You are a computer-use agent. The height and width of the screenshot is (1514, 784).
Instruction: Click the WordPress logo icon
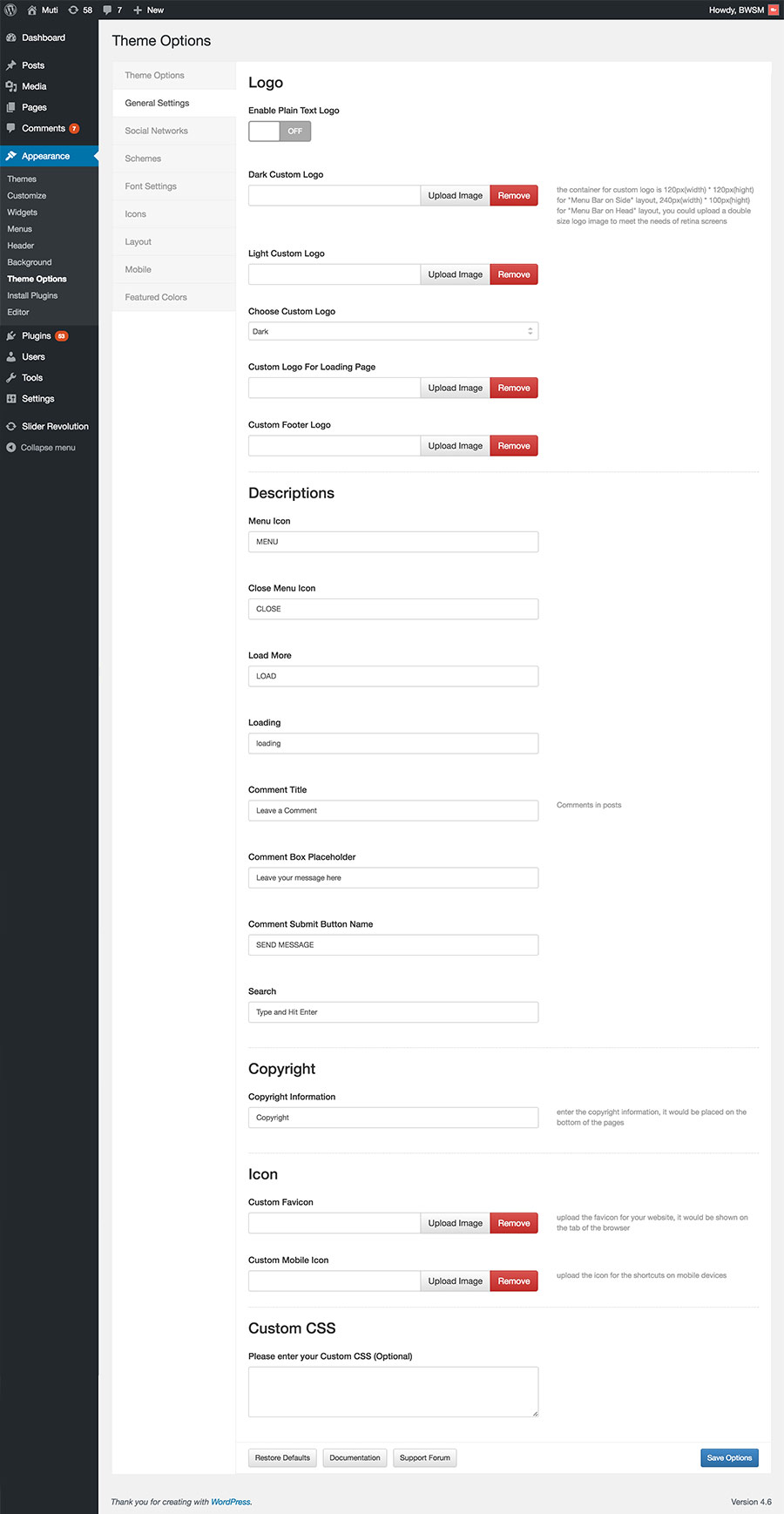(x=10, y=10)
